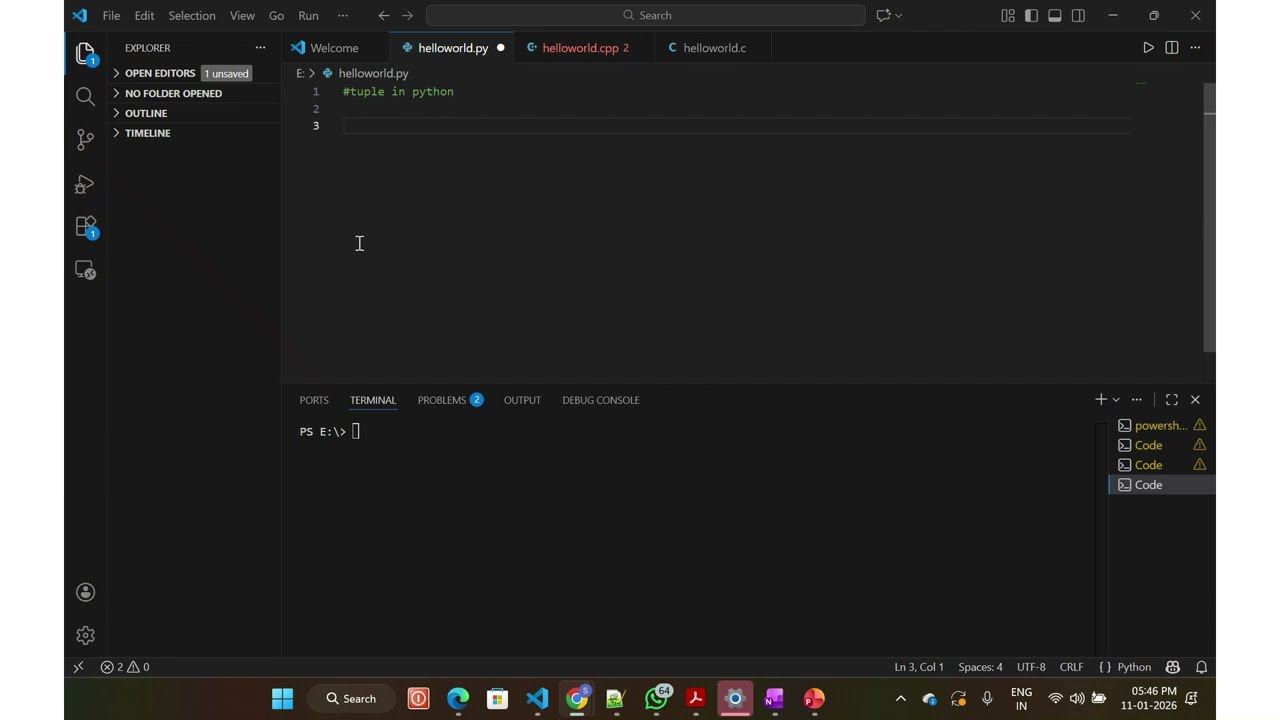Open the terminal launch profile dropdown
This screenshot has width=1280, height=720.
1116,399
